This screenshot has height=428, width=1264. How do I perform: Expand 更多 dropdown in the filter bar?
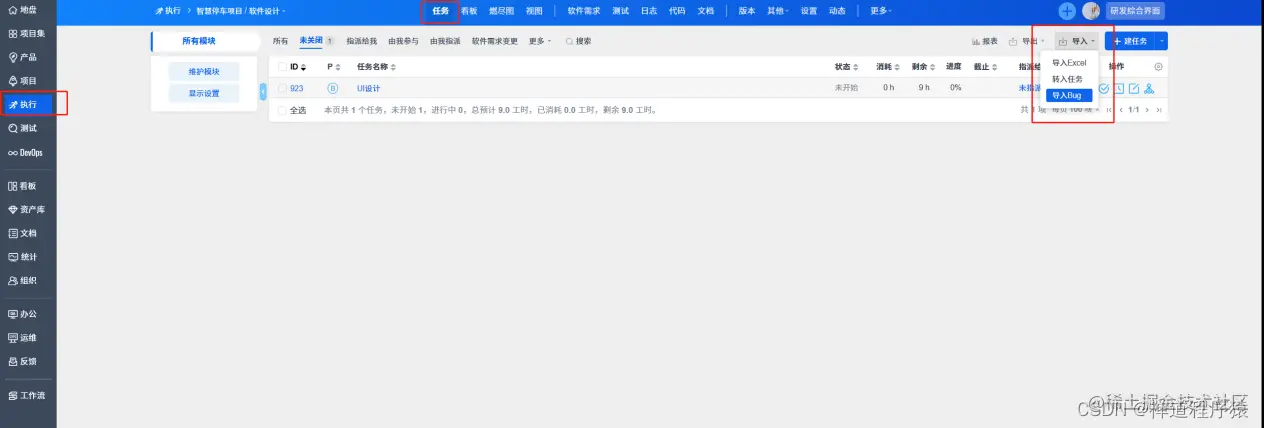(x=540, y=41)
